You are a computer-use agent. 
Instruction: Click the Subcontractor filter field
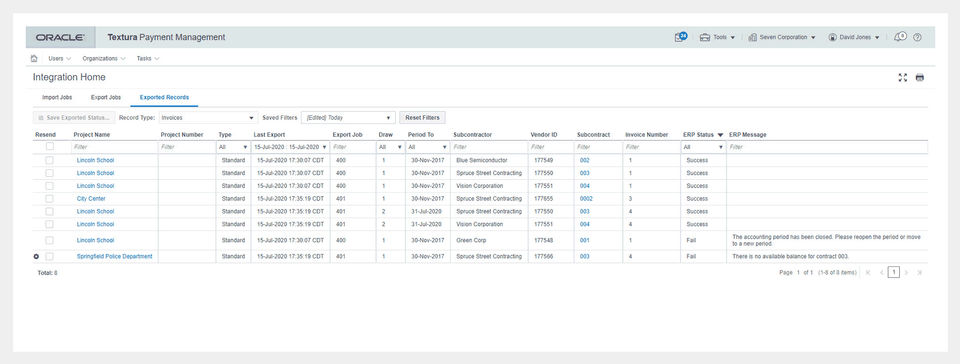pyautogui.click(x=489, y=147)
